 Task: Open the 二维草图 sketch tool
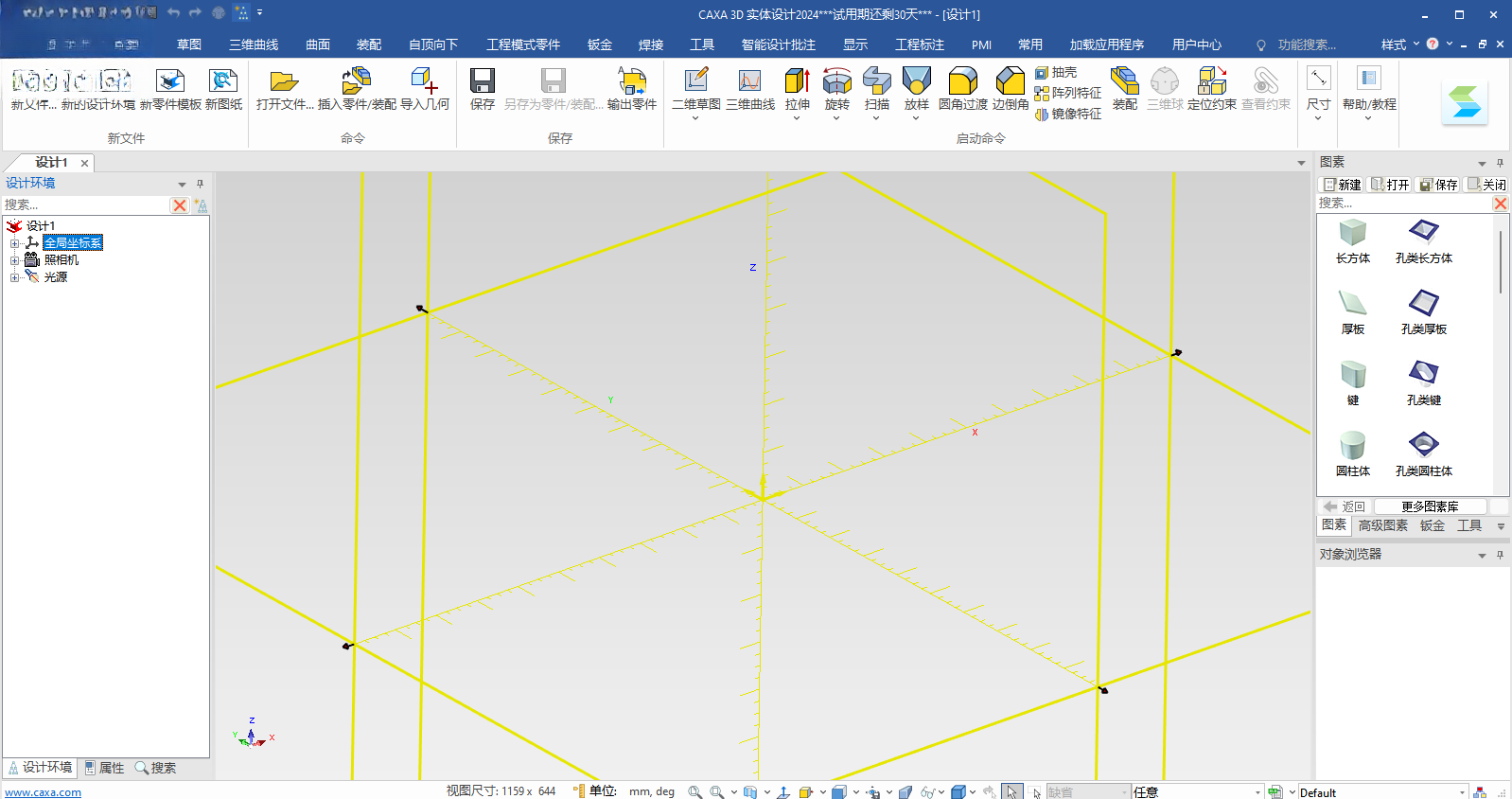(696, 90)
